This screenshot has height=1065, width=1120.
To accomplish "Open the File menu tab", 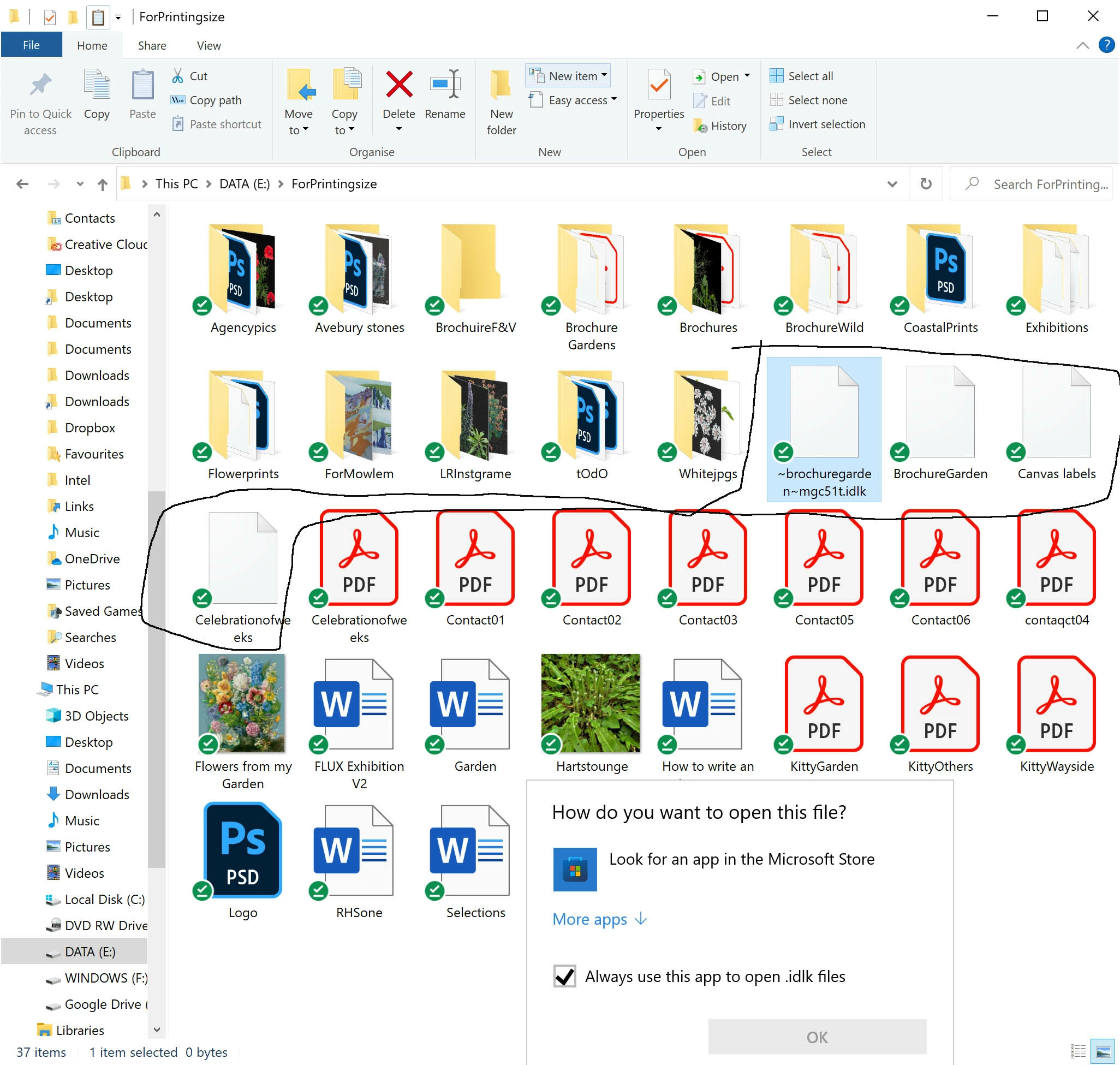I will (x=31, y=45).
